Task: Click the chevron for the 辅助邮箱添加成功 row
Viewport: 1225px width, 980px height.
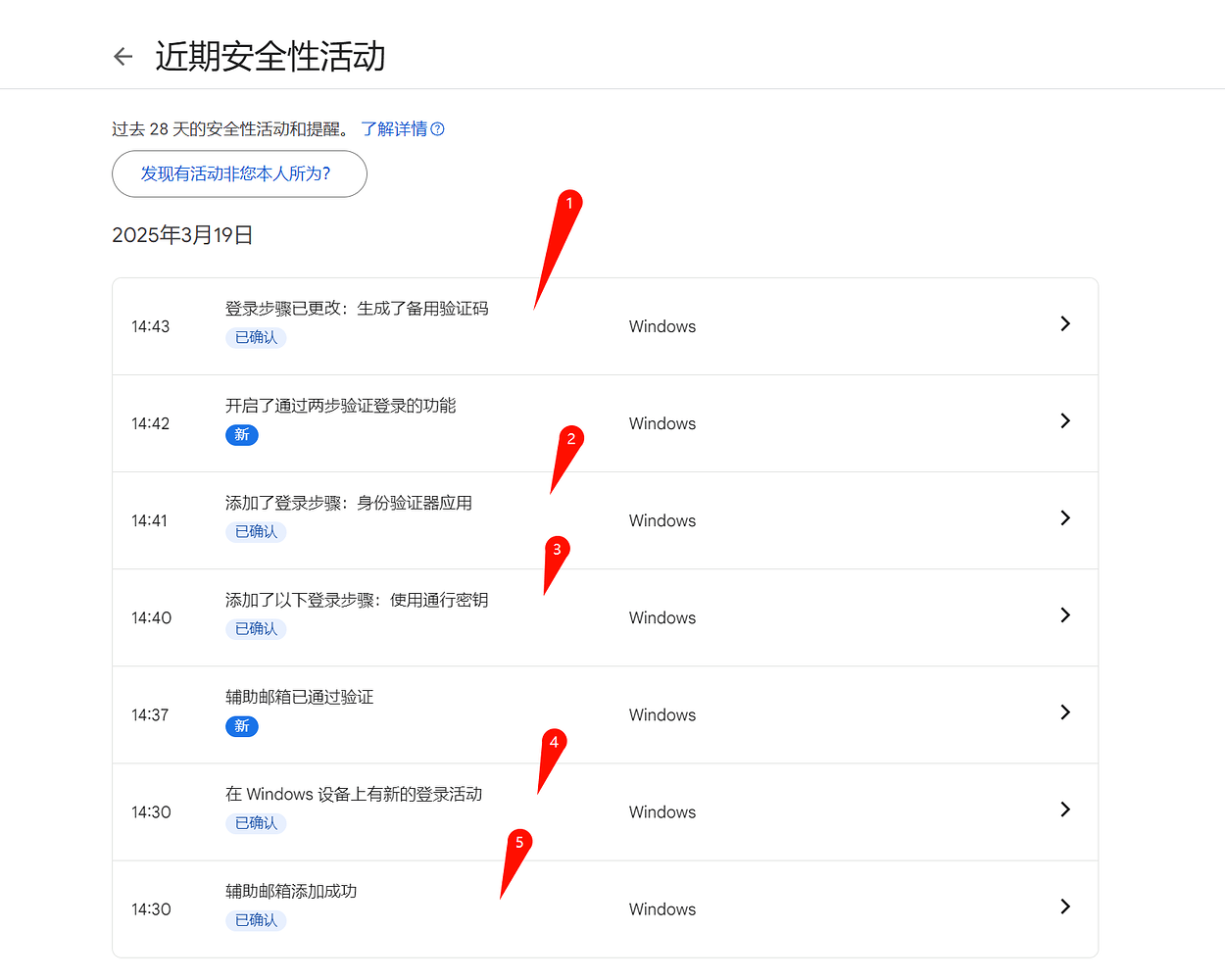Action: [1065, 906]
